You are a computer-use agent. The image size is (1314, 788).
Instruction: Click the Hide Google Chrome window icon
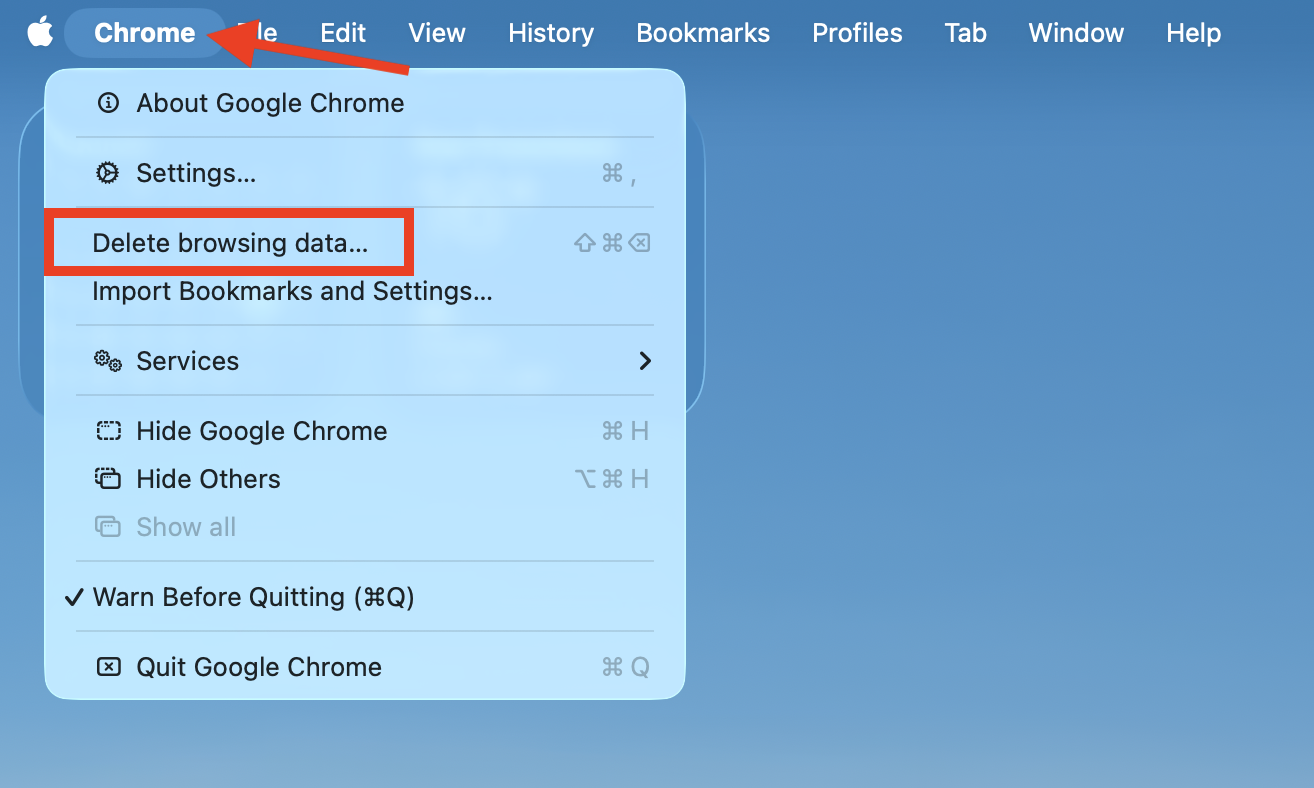[108, 430]
